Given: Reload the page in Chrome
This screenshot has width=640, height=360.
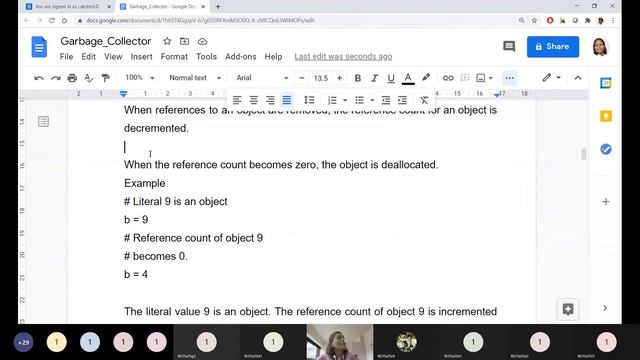Looking at the screenshot, I should [51, 20].
